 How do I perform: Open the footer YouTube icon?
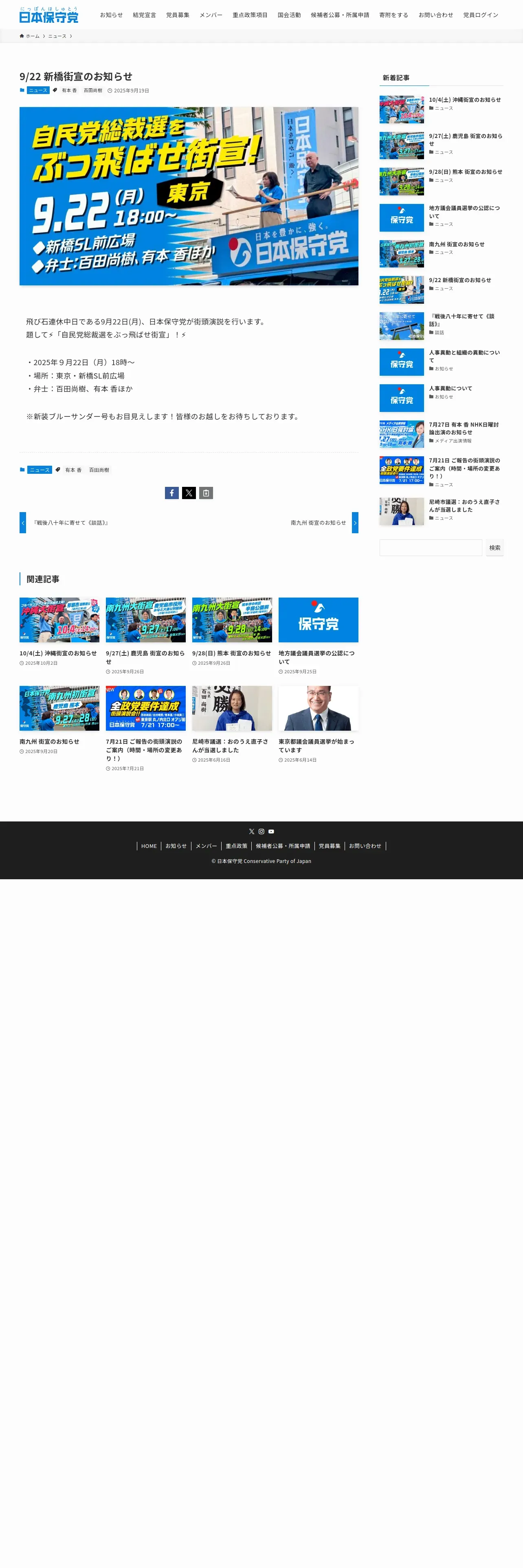coord(271,832)
